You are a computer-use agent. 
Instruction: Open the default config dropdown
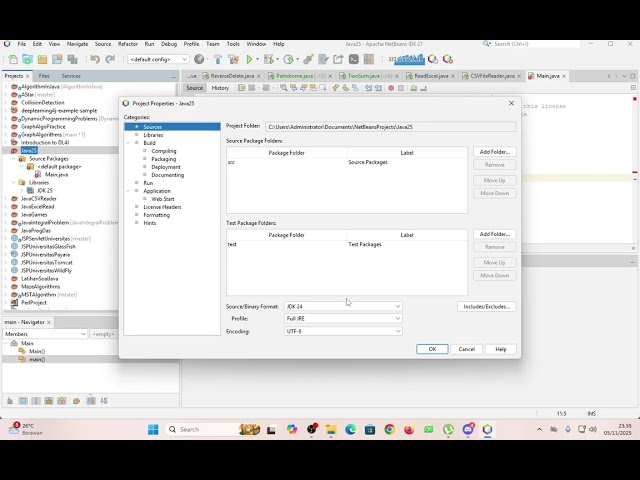[158, 60]
